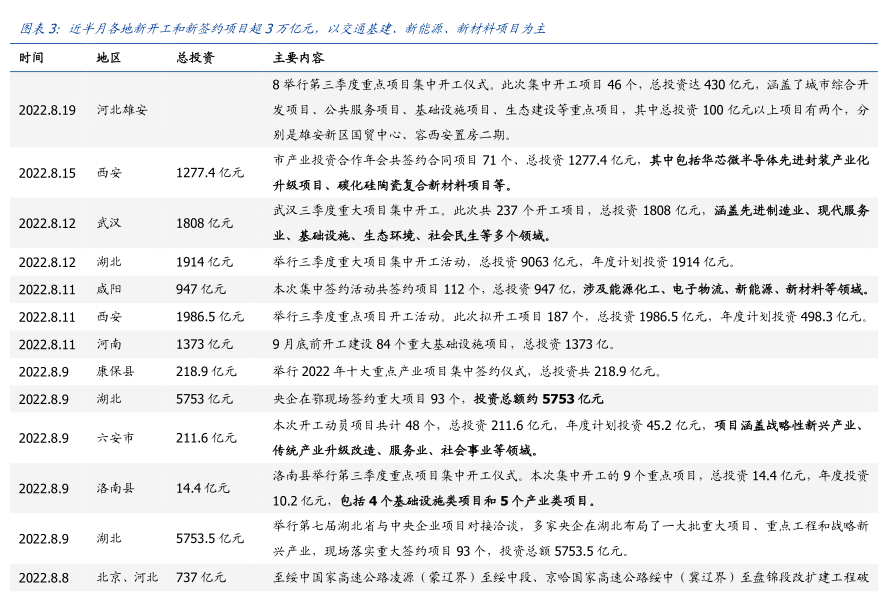
Task: Click the 14.4 亿元 investment cell
Action: [203, 488]
